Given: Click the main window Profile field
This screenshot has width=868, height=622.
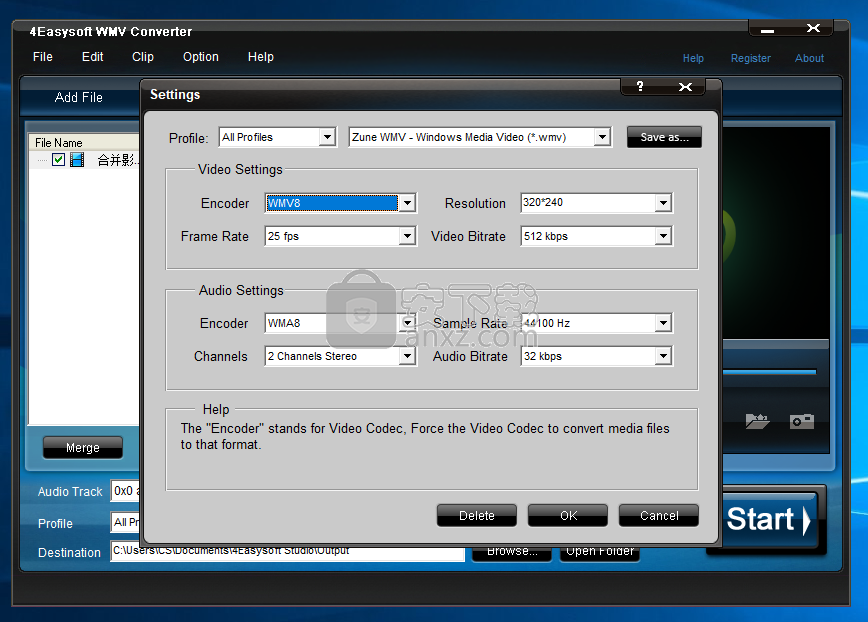Looking at the screenshot, I should coord(126,522).
